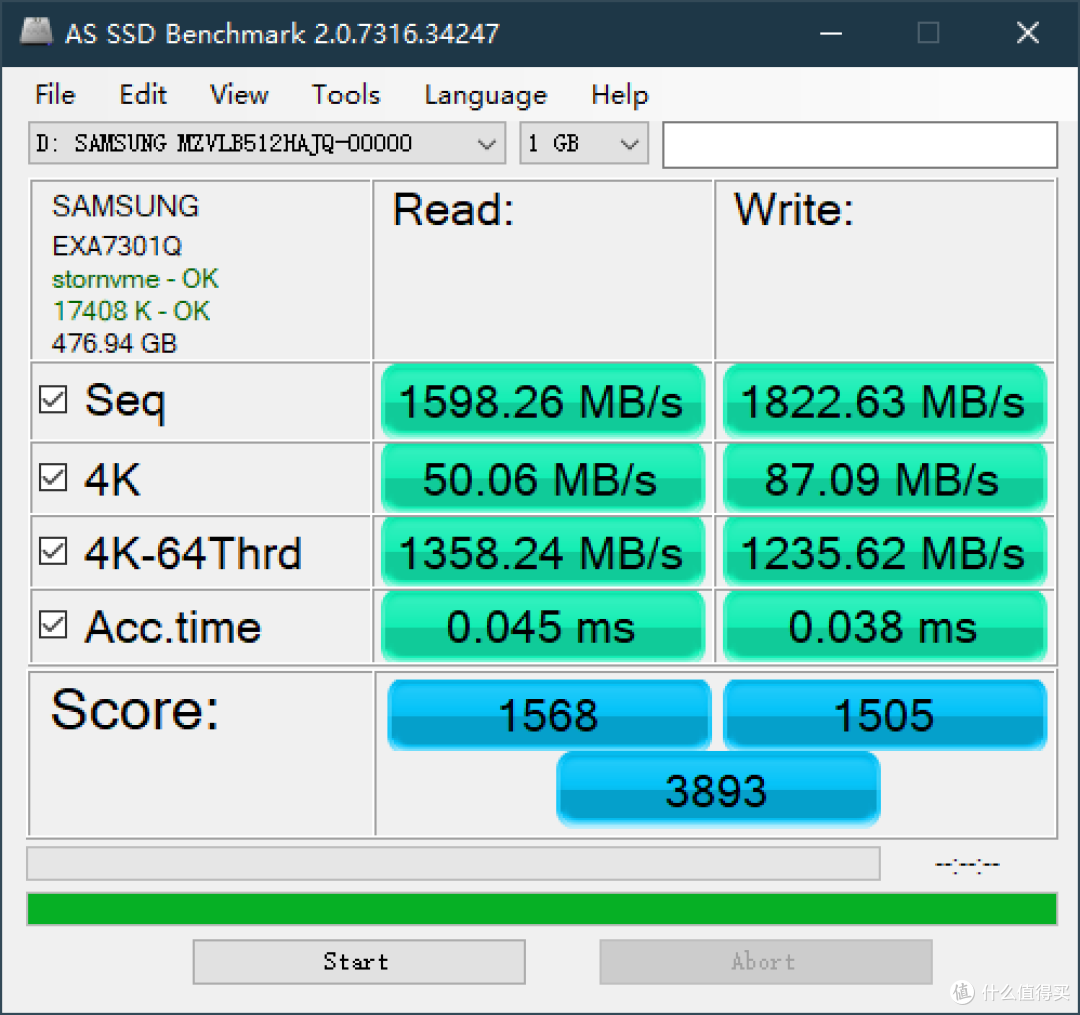1080x1015 pixels.
Task: Uncheck the 4K test checkbox
Action: click(x=53, y=477)
